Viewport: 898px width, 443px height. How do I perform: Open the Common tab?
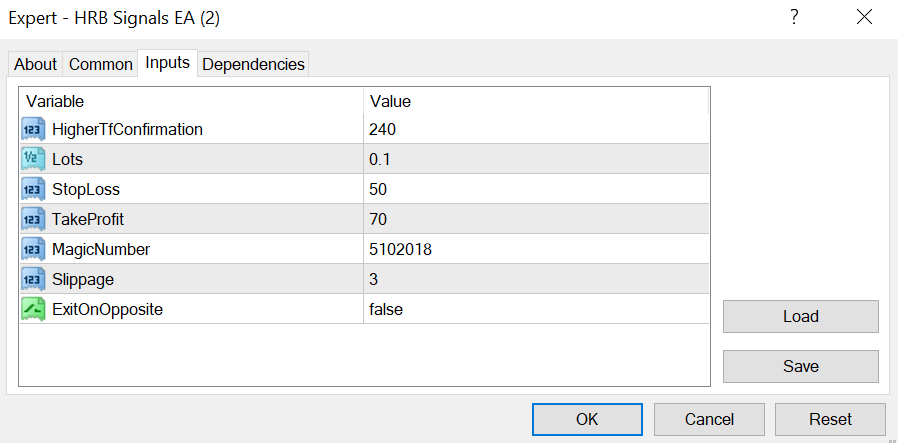tap(101, 64)
